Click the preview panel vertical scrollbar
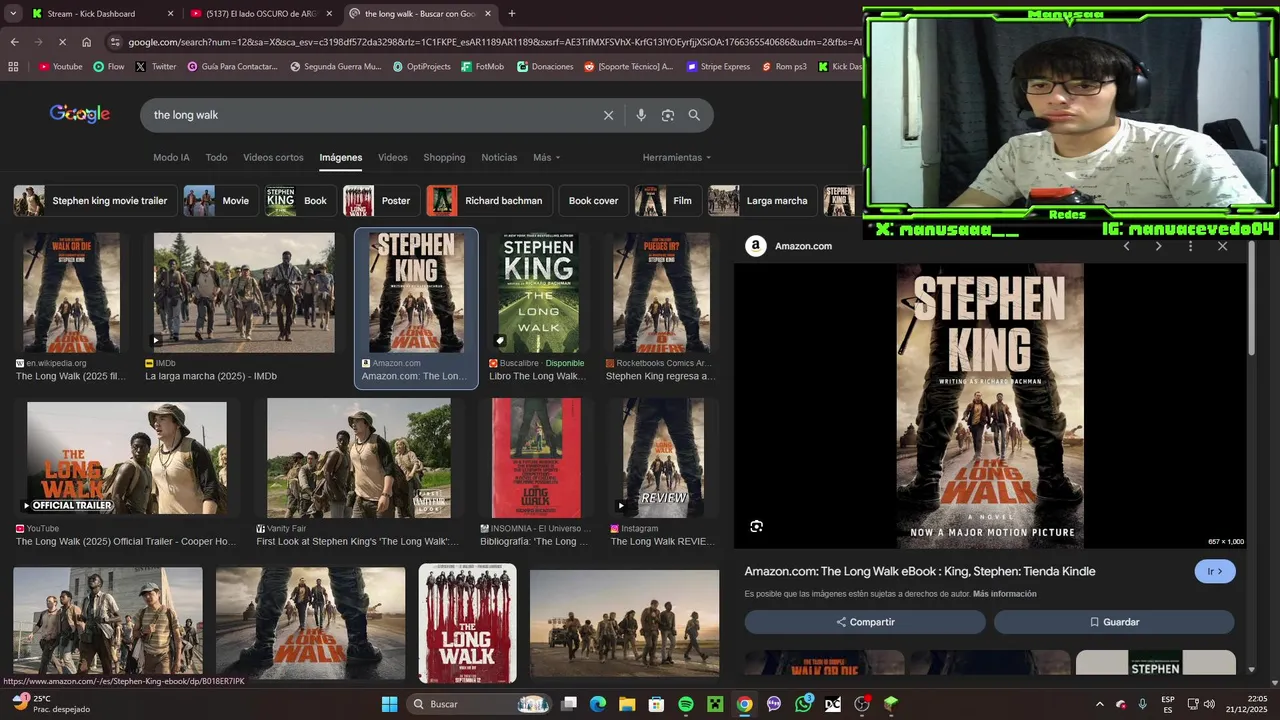Screen dimensions: 1280x720 [1251, 300]
